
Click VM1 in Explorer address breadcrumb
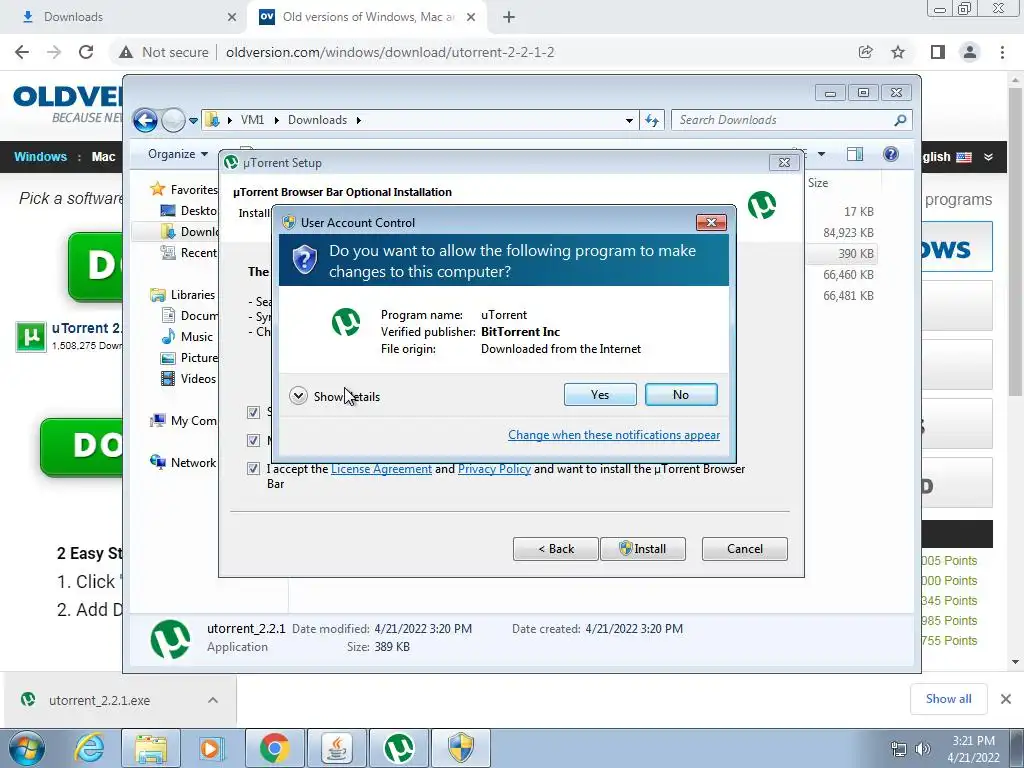click(x=252, y=120)
